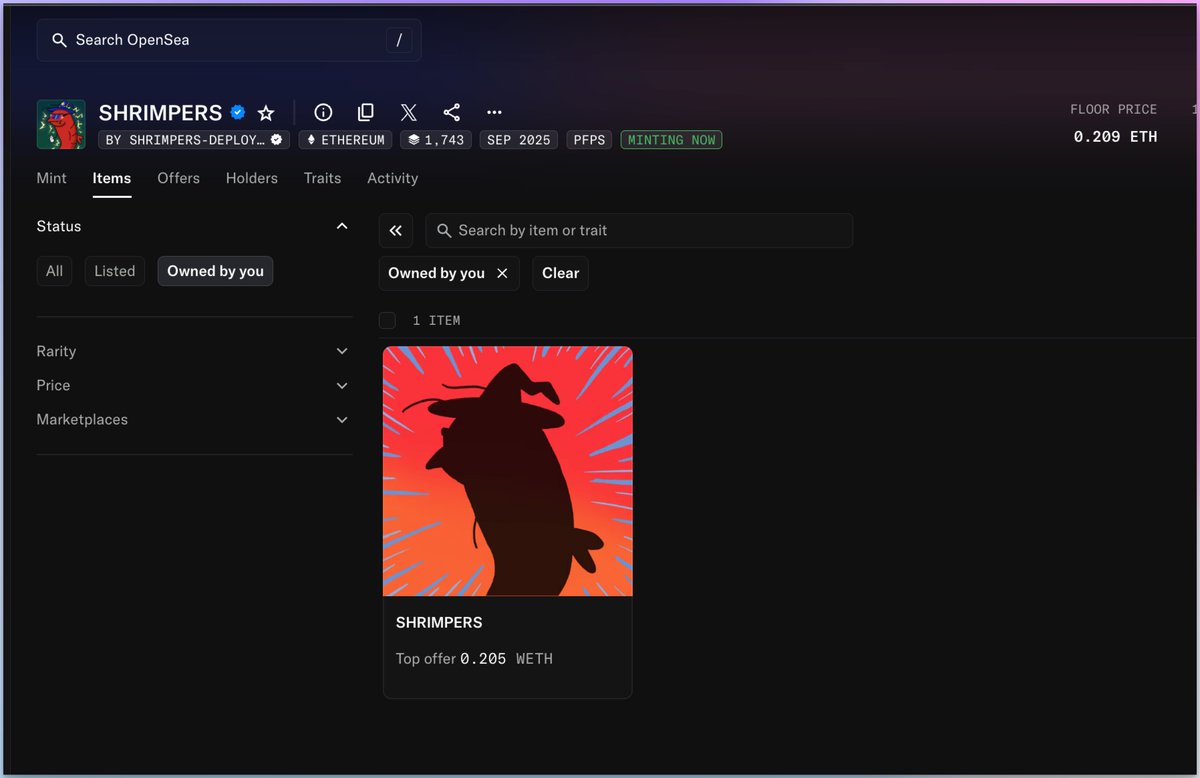Click the Top offer 0.205 WETH text
The width and height of the screenshot is (1200, 778).
click(474, 659)
